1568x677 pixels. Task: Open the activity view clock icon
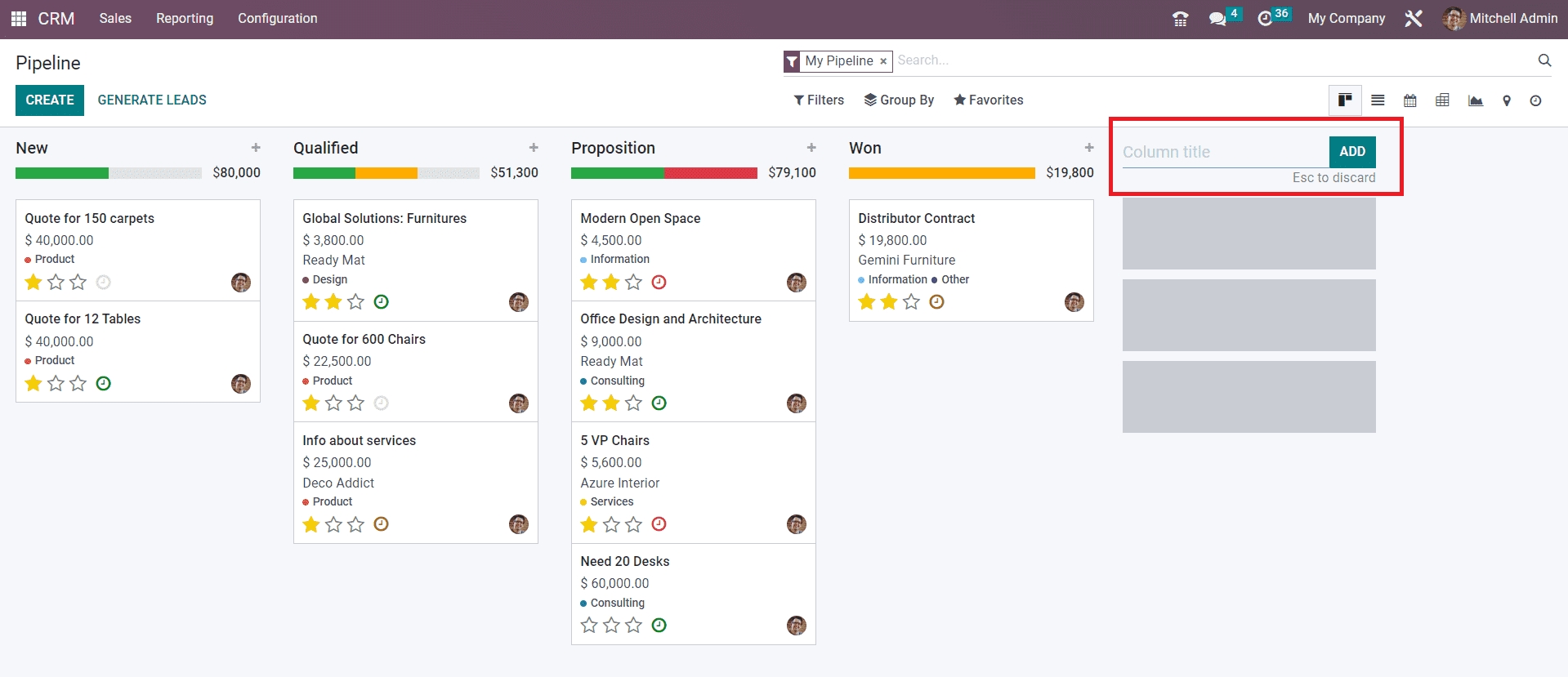1536,100
